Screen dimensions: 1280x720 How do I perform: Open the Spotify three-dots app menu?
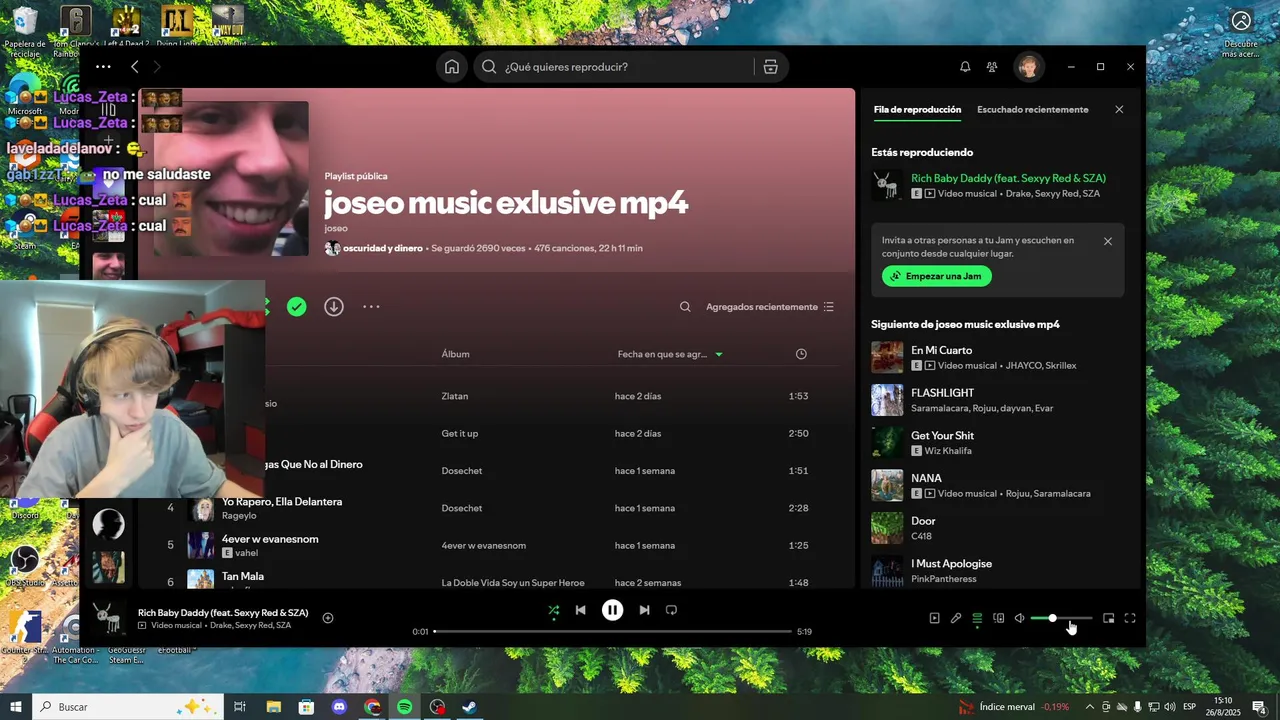point(103,67)
